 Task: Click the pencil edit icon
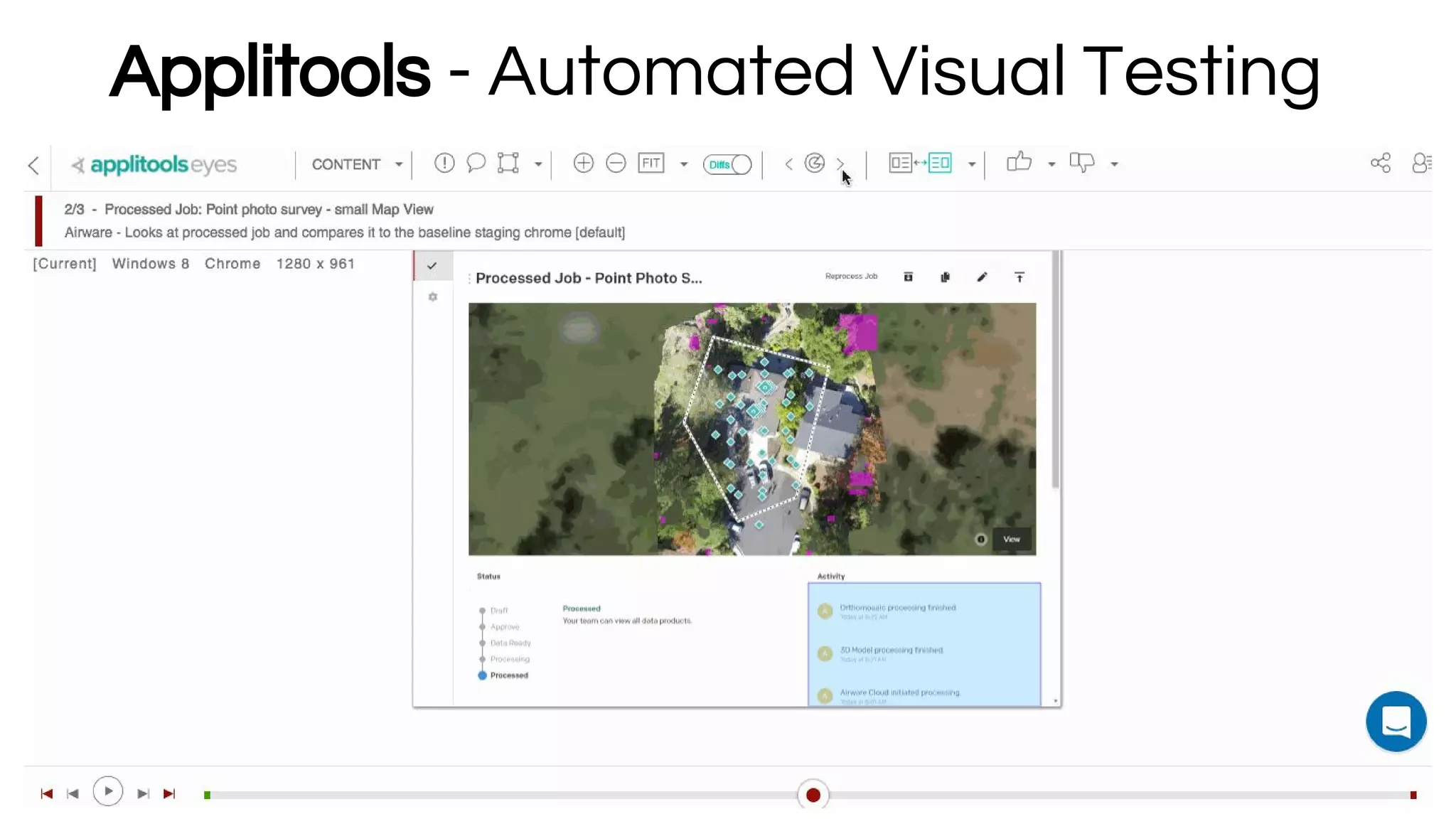click(x=982, y=277)
